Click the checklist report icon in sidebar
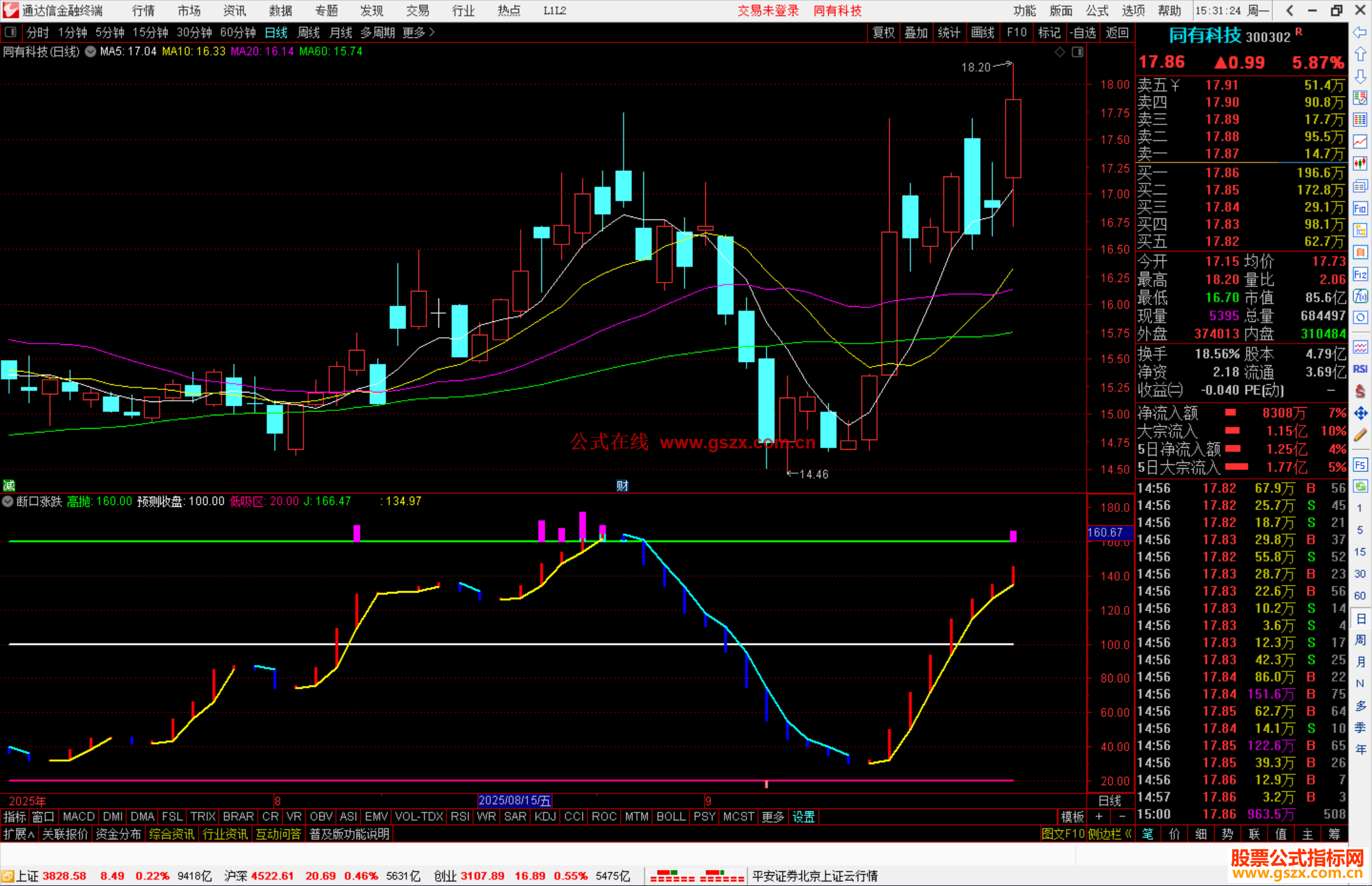Viewport: 1372px width, 886px height. [x=1360, y=98]
